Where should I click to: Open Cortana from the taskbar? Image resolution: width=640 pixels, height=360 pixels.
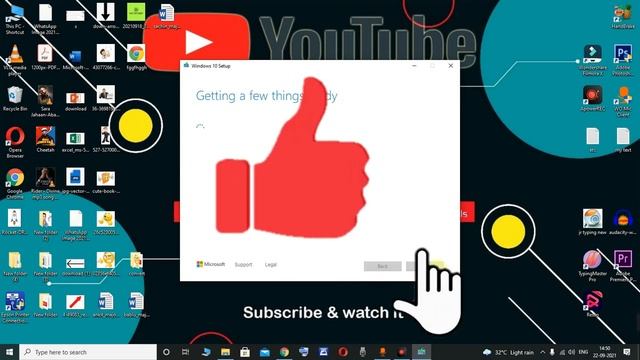166,352
